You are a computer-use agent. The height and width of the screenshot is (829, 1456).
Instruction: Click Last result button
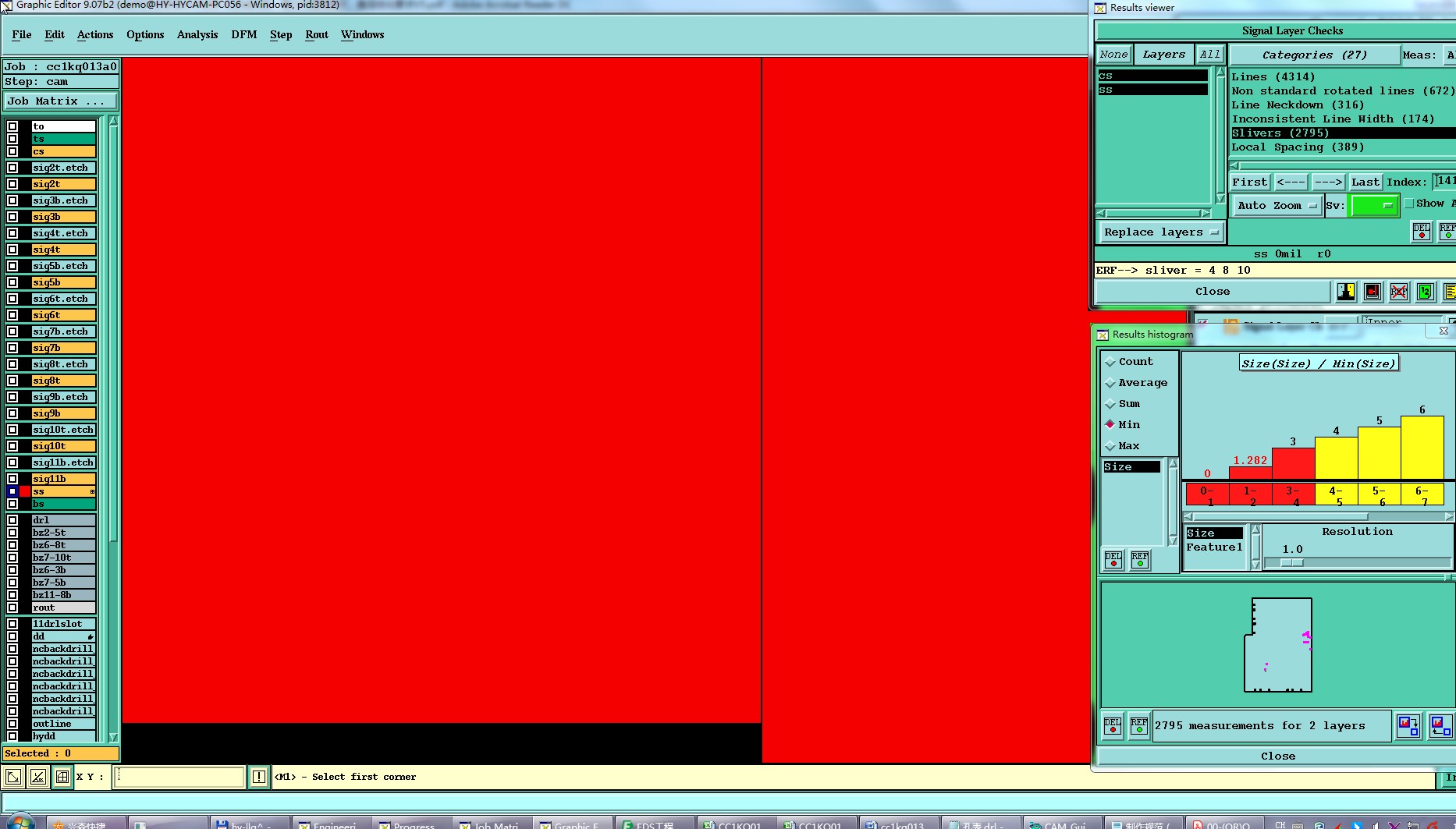(x=1365, y=182)
